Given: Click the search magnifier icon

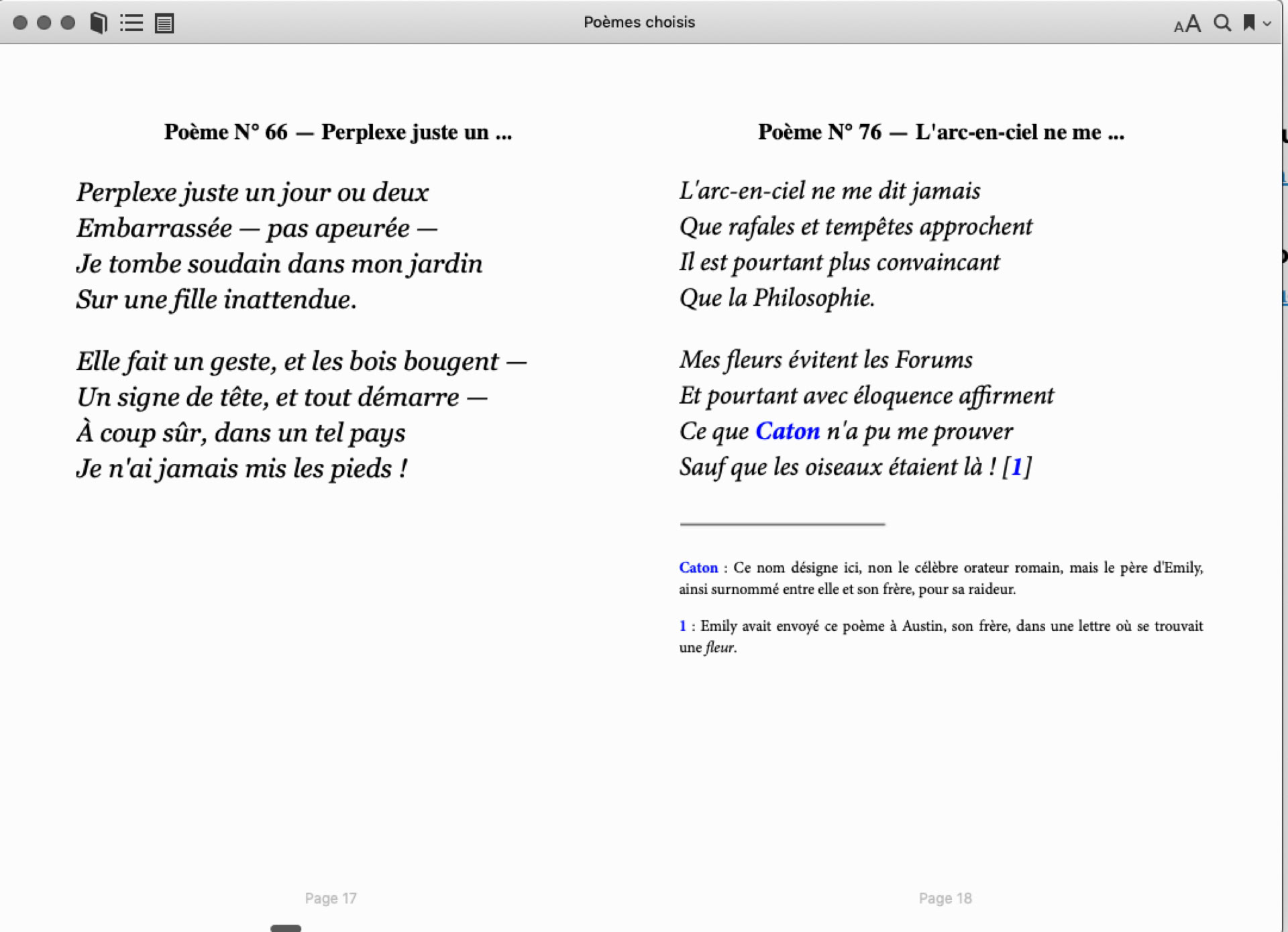Looking at the screenshot, I should (x=1222, y=23).
